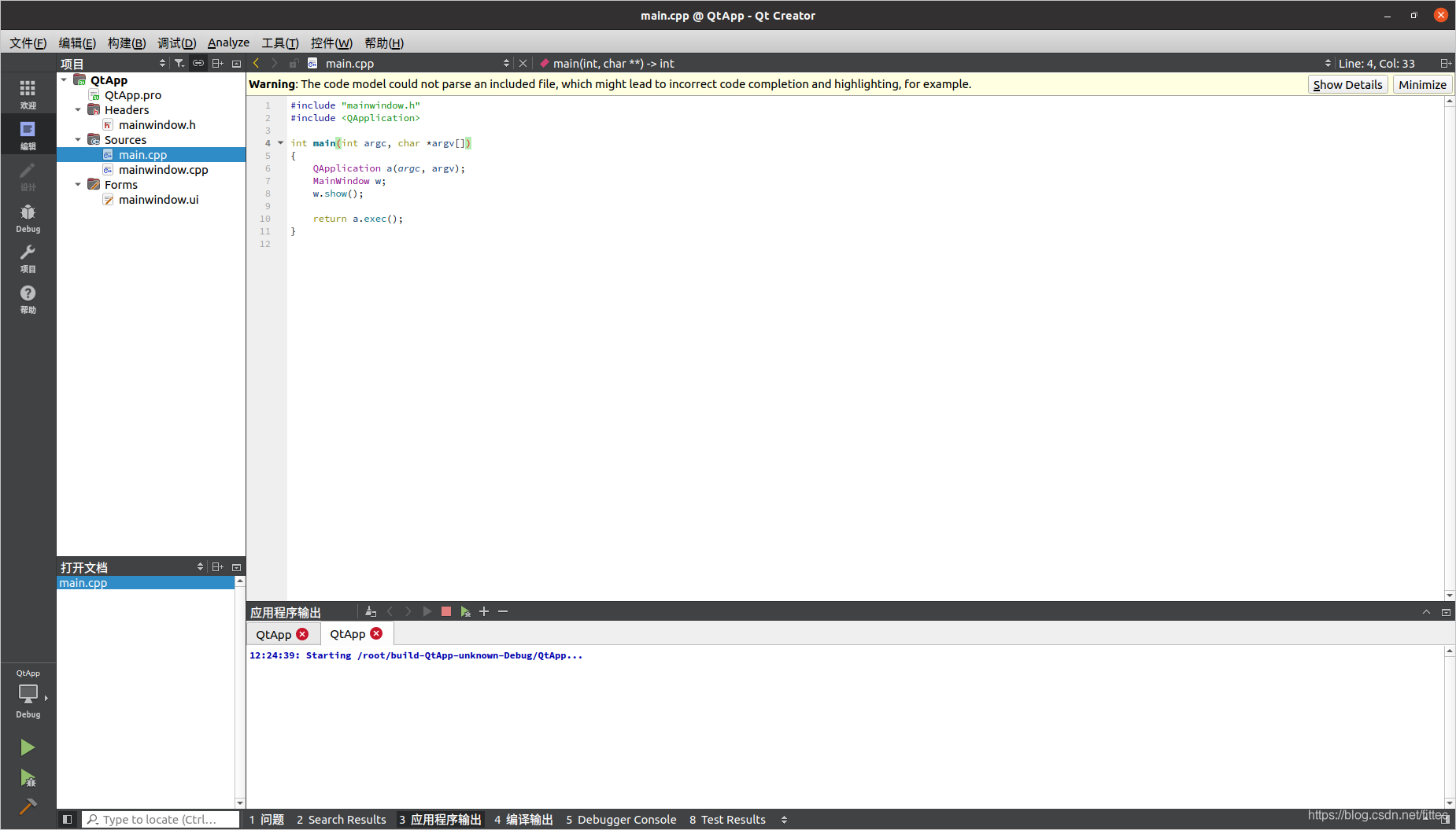Open the Projects (项目) wrench mode

tap(28, 258)
